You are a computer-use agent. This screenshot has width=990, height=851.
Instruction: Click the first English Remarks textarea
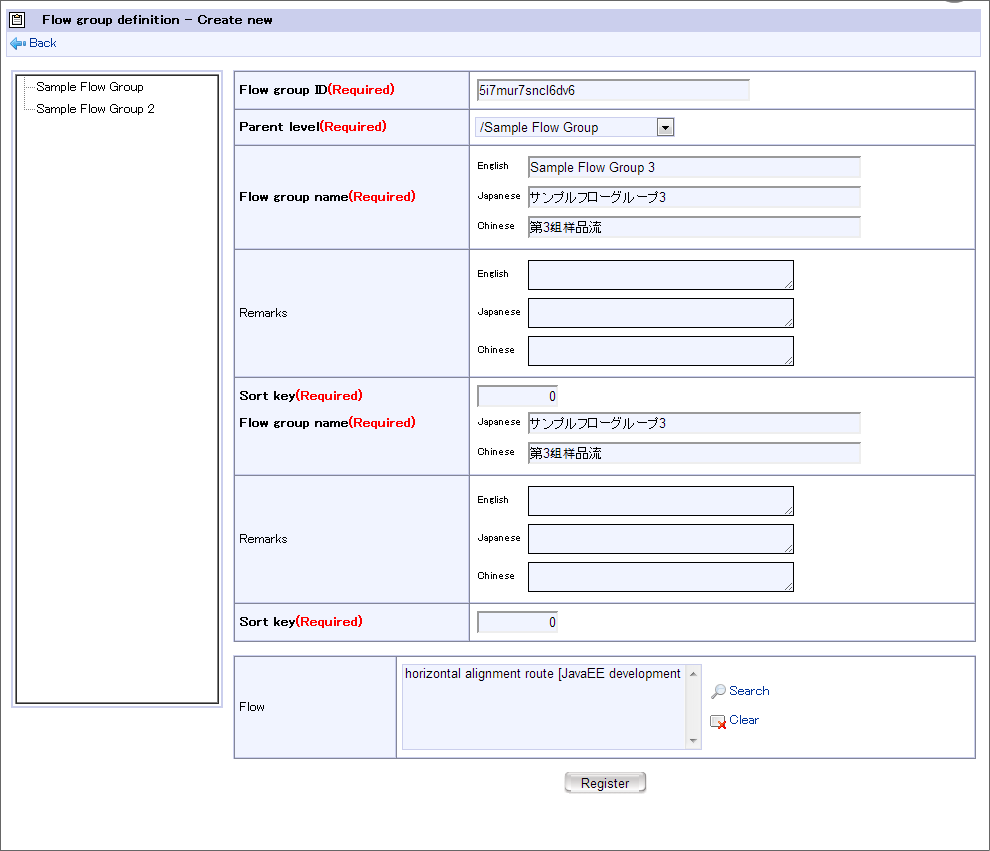coord(660,275)
